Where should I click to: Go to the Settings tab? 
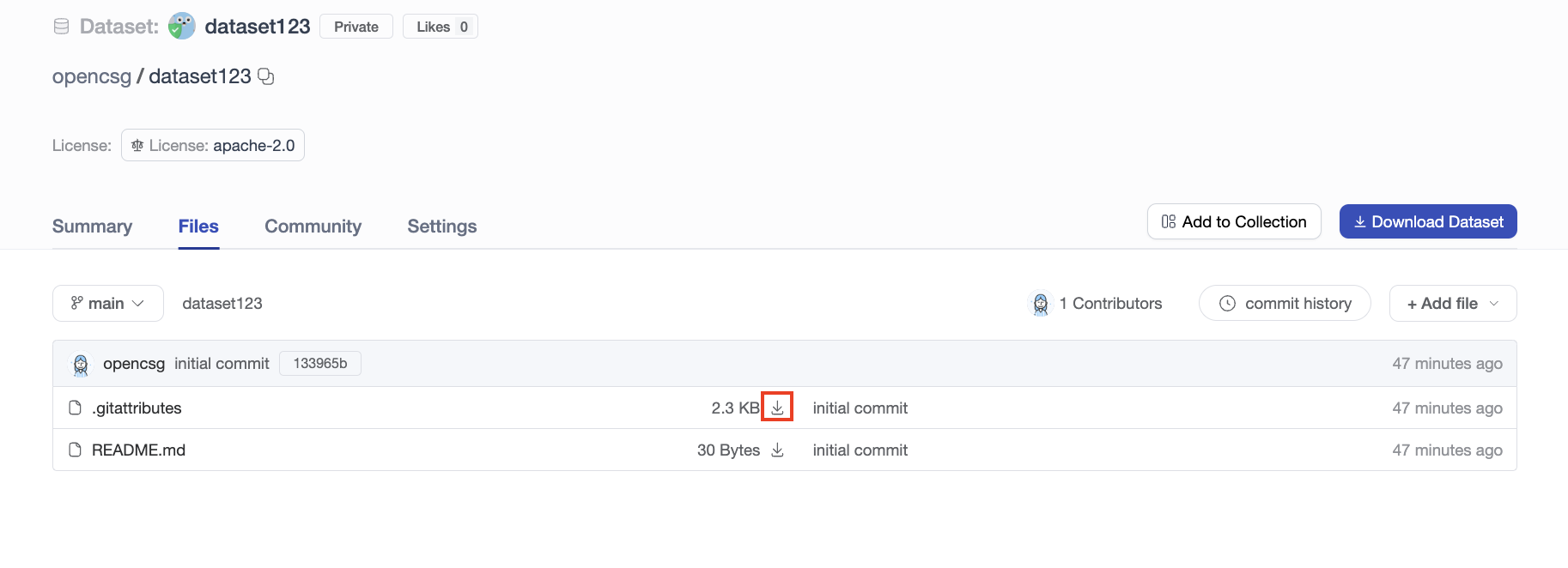441,227
